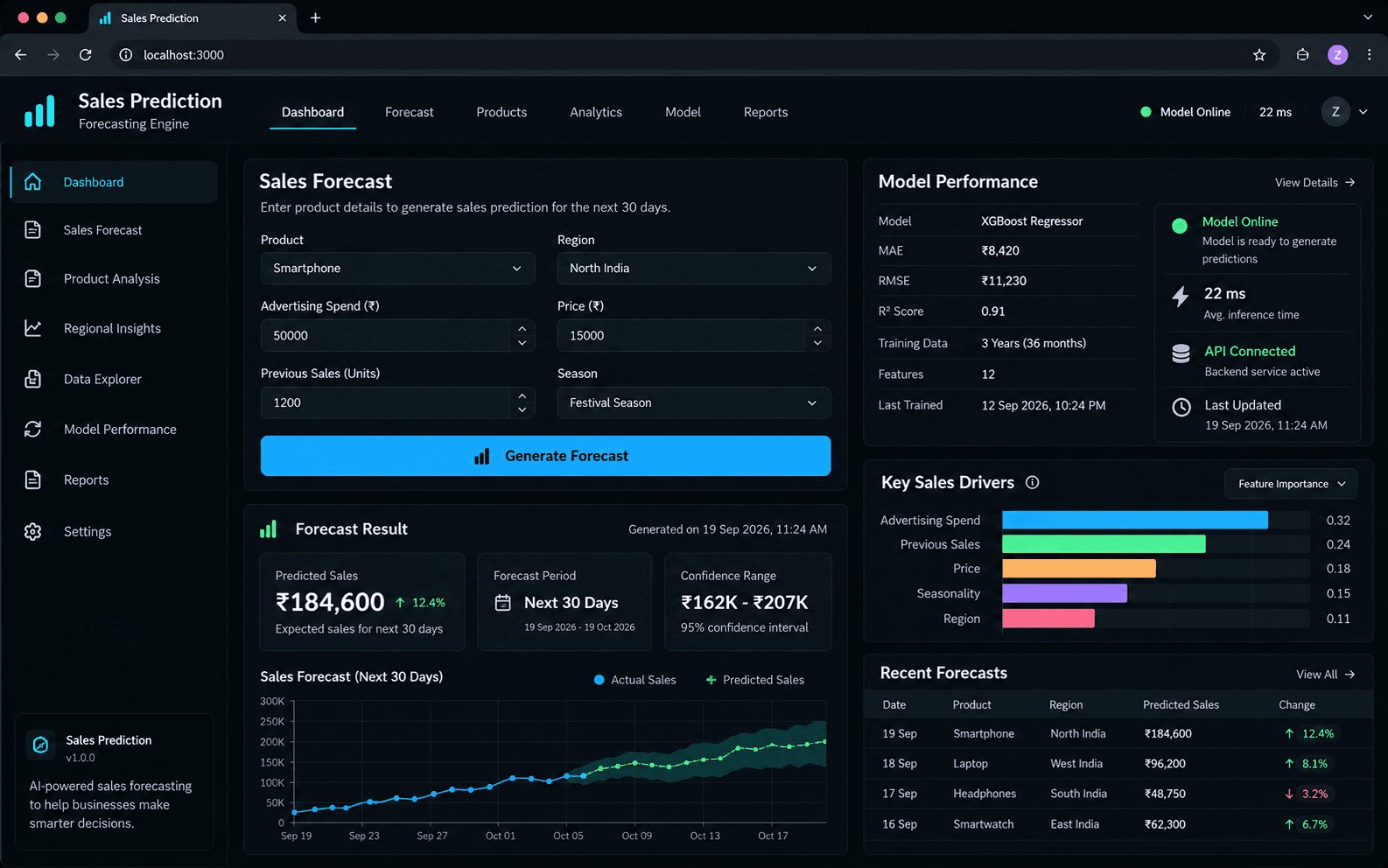Click the Key Sales Drivers info icon
Screen dimensions: 1388x868
click(x=1032, y=482)
